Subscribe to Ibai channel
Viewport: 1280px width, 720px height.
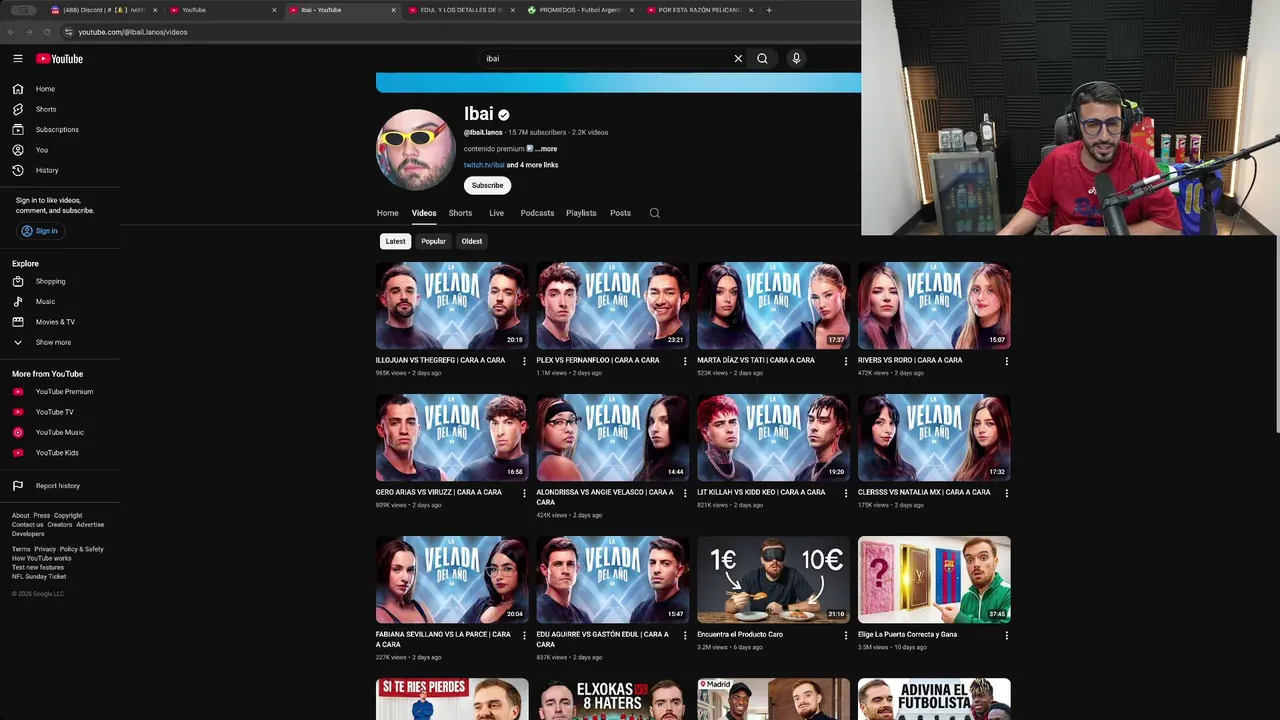point(488,185)
